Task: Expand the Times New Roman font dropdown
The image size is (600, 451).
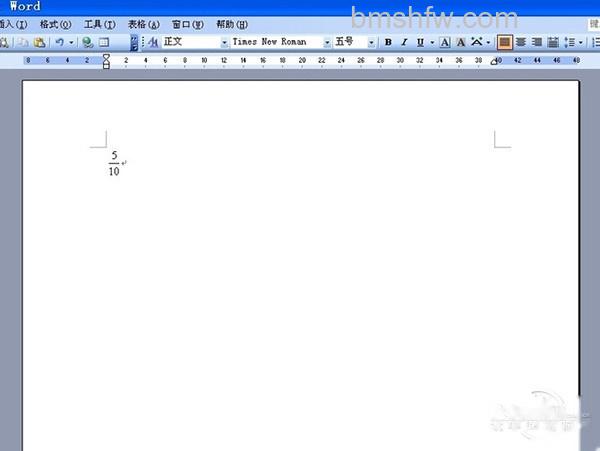Action: pos(327,42)
